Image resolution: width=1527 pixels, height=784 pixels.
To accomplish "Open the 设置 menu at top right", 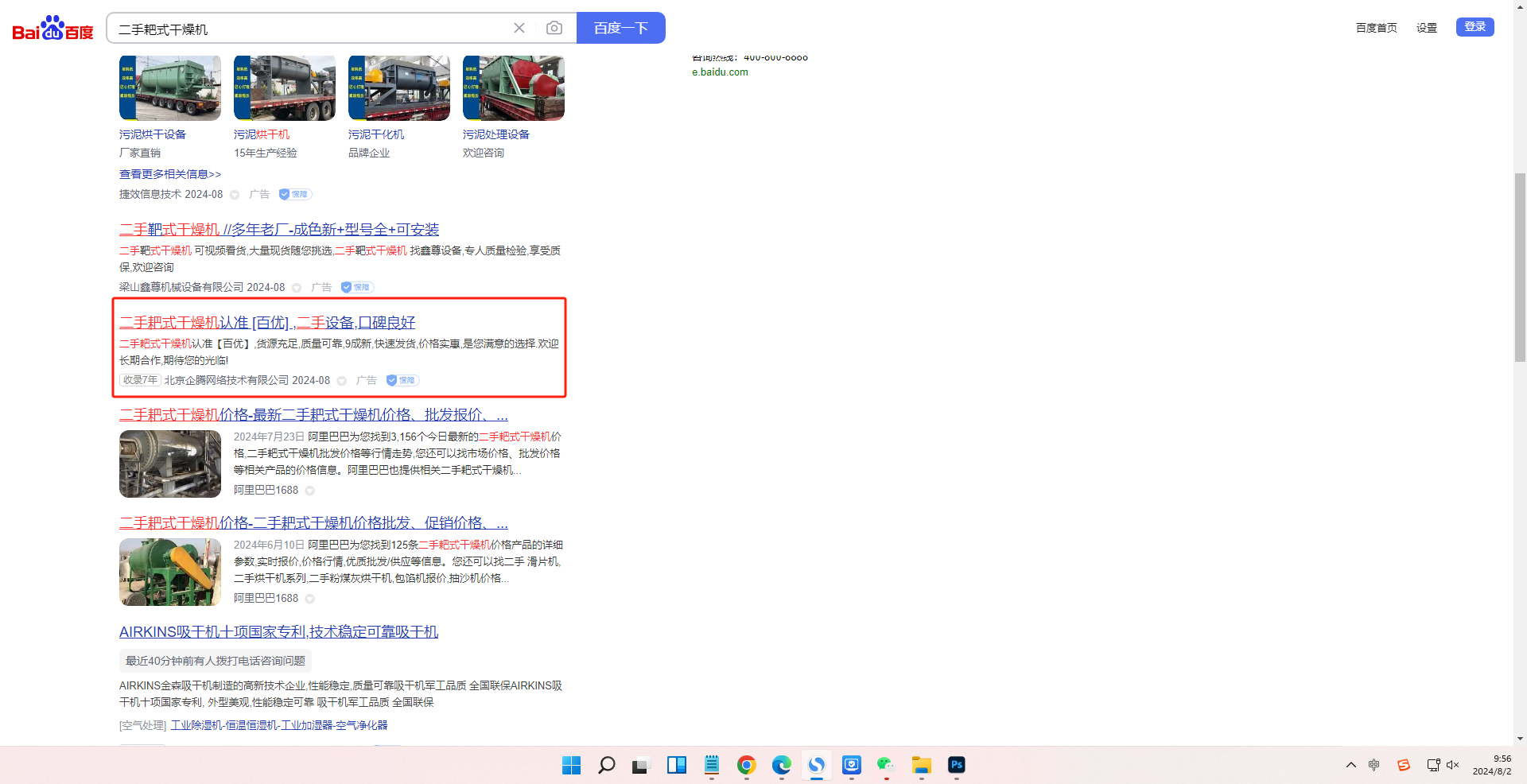I will tap(1426, 28).
